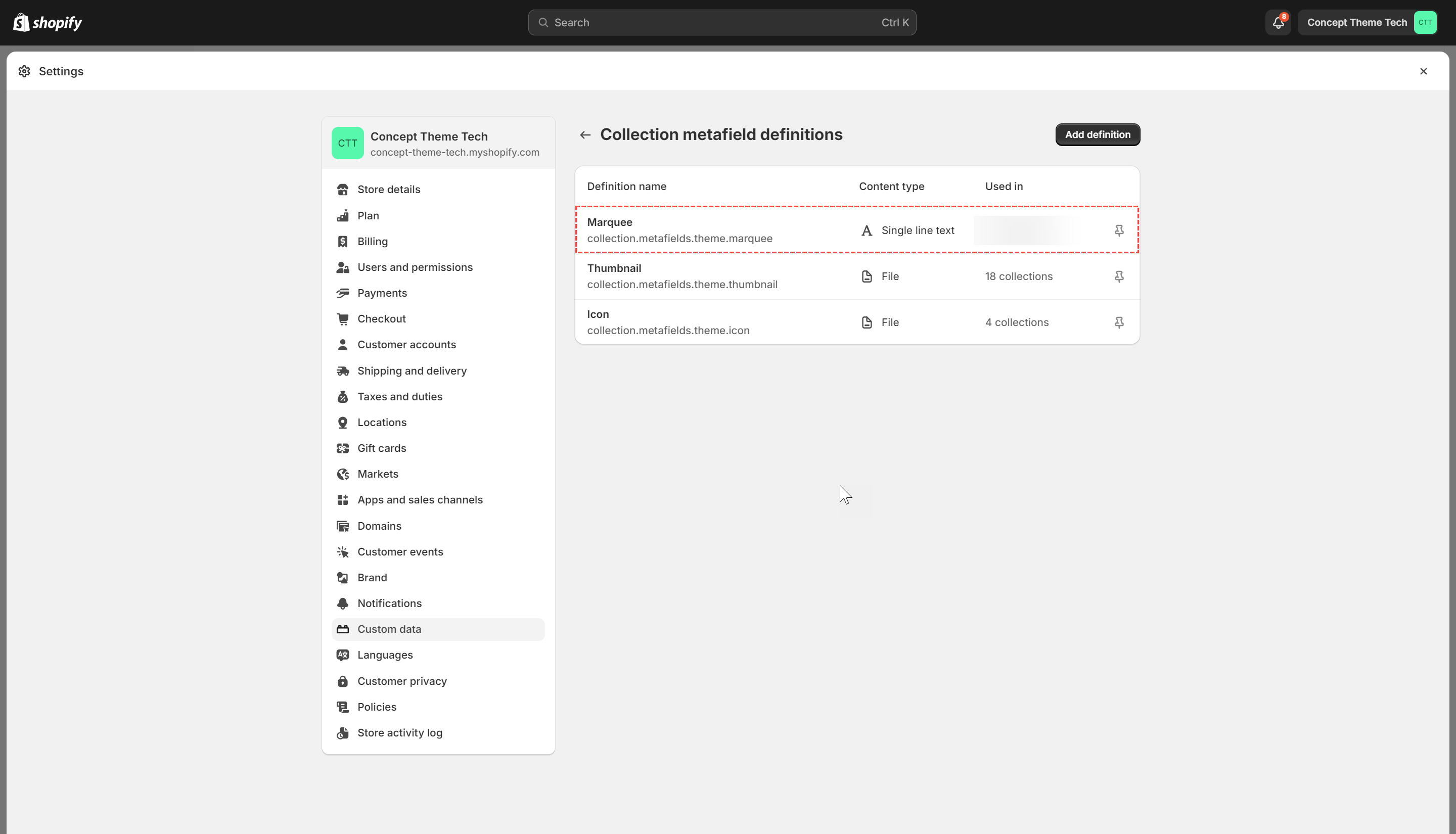Open Payments settings
This screenshot has width=1456, height=834.
[438, 293]
